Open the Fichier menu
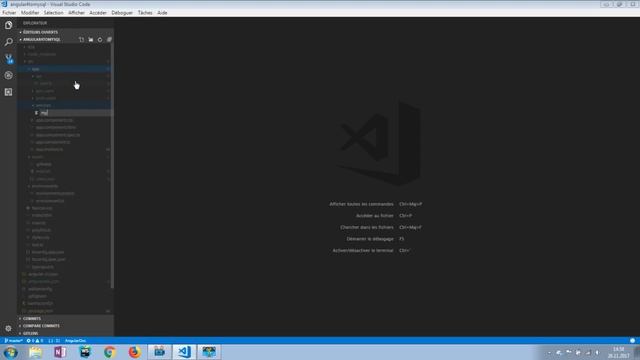640x360 pixels. pos(9,13)
